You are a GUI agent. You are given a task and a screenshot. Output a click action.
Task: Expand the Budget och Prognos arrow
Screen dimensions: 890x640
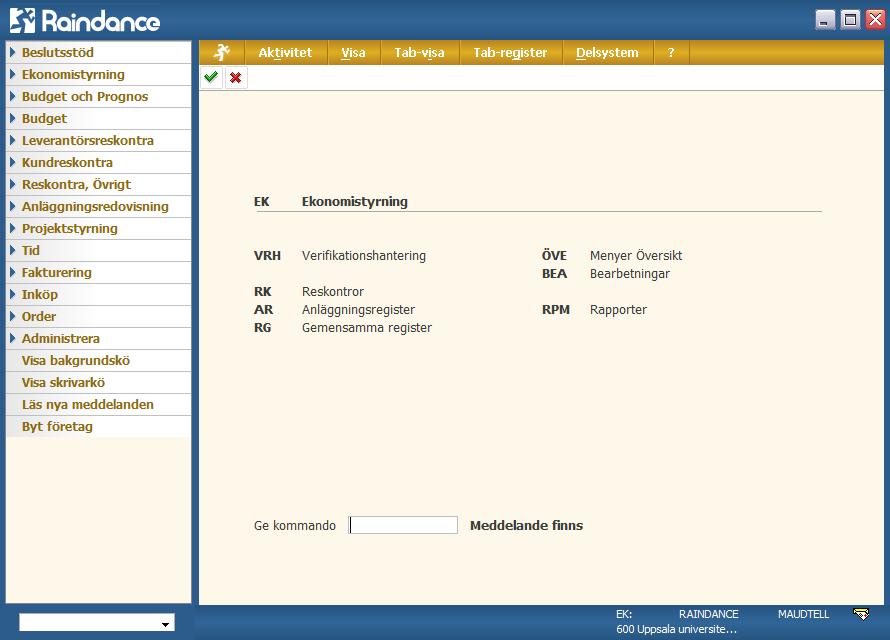point(12,96)
